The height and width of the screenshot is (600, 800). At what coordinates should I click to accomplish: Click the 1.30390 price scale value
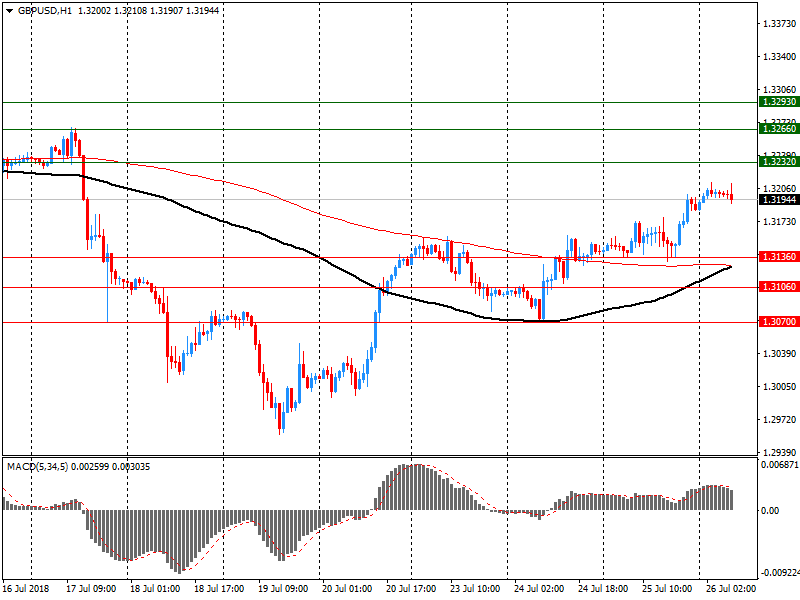click(x=779, y=354)
